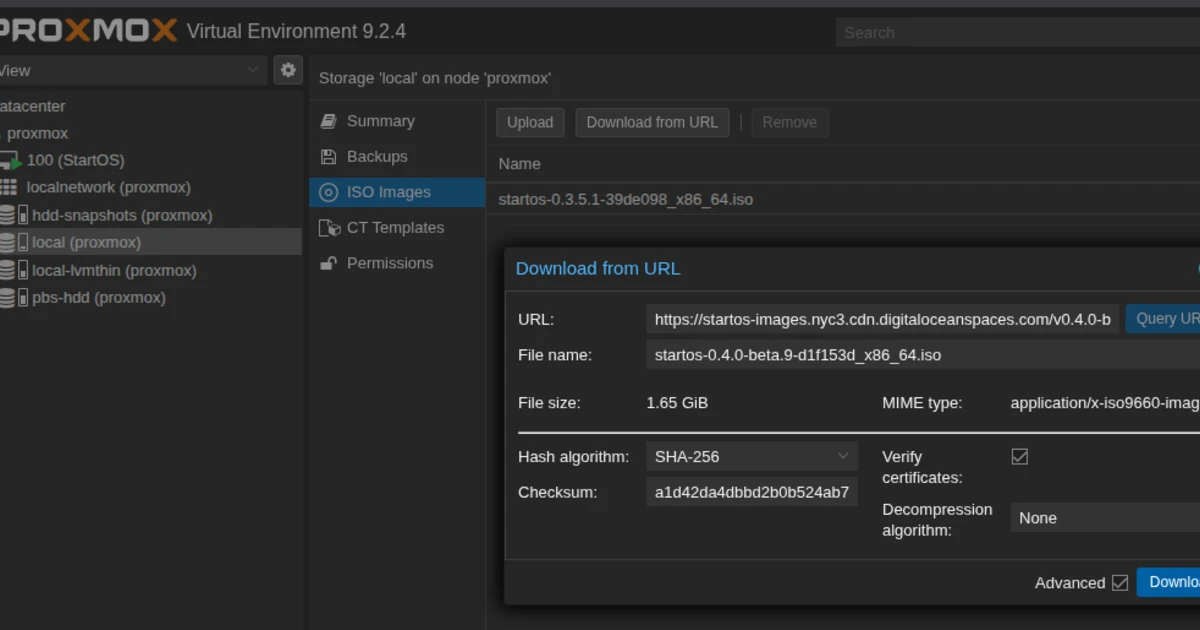Select localnetwork (proxmox) in the tree
1200x630 pixels.
pos(150,187)
